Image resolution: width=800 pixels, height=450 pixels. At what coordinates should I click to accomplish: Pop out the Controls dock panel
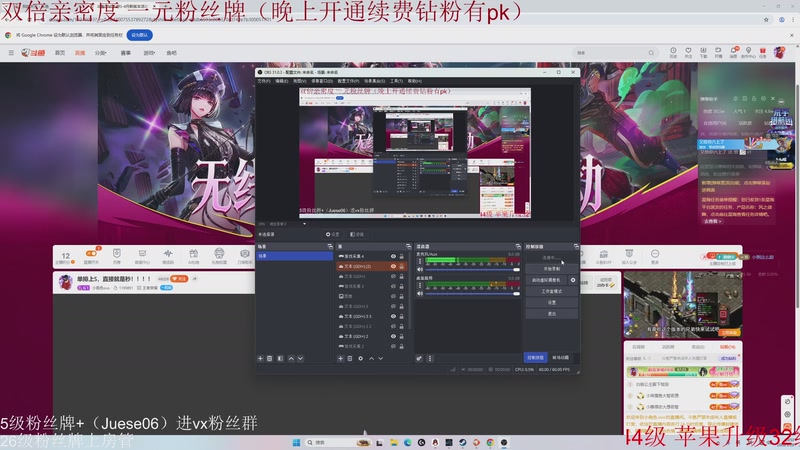pos(576,246)
